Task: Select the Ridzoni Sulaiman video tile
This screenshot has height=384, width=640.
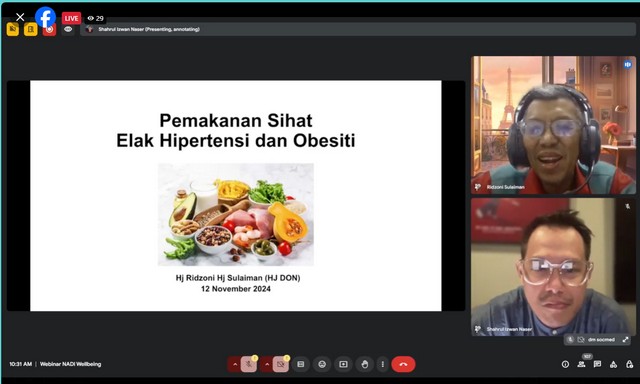Action: point(553,125)
